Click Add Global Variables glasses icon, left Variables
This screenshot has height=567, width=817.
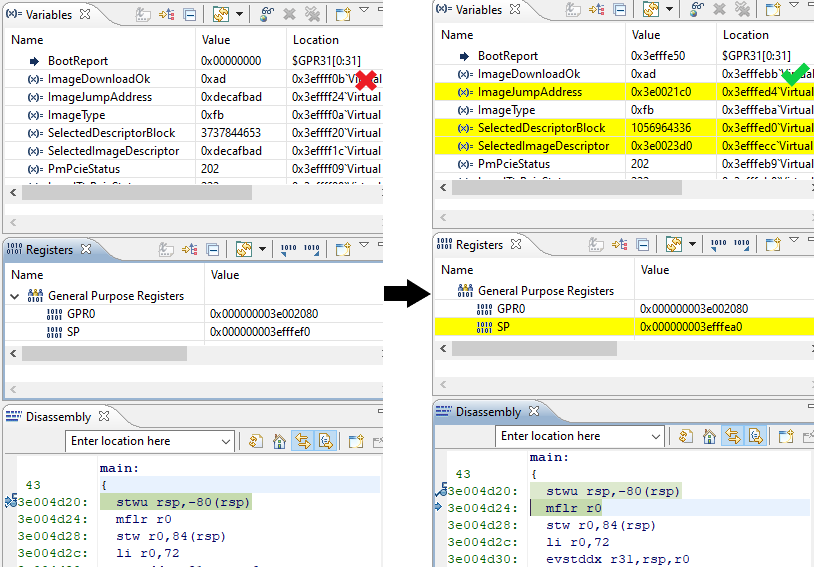click(267, 15)
